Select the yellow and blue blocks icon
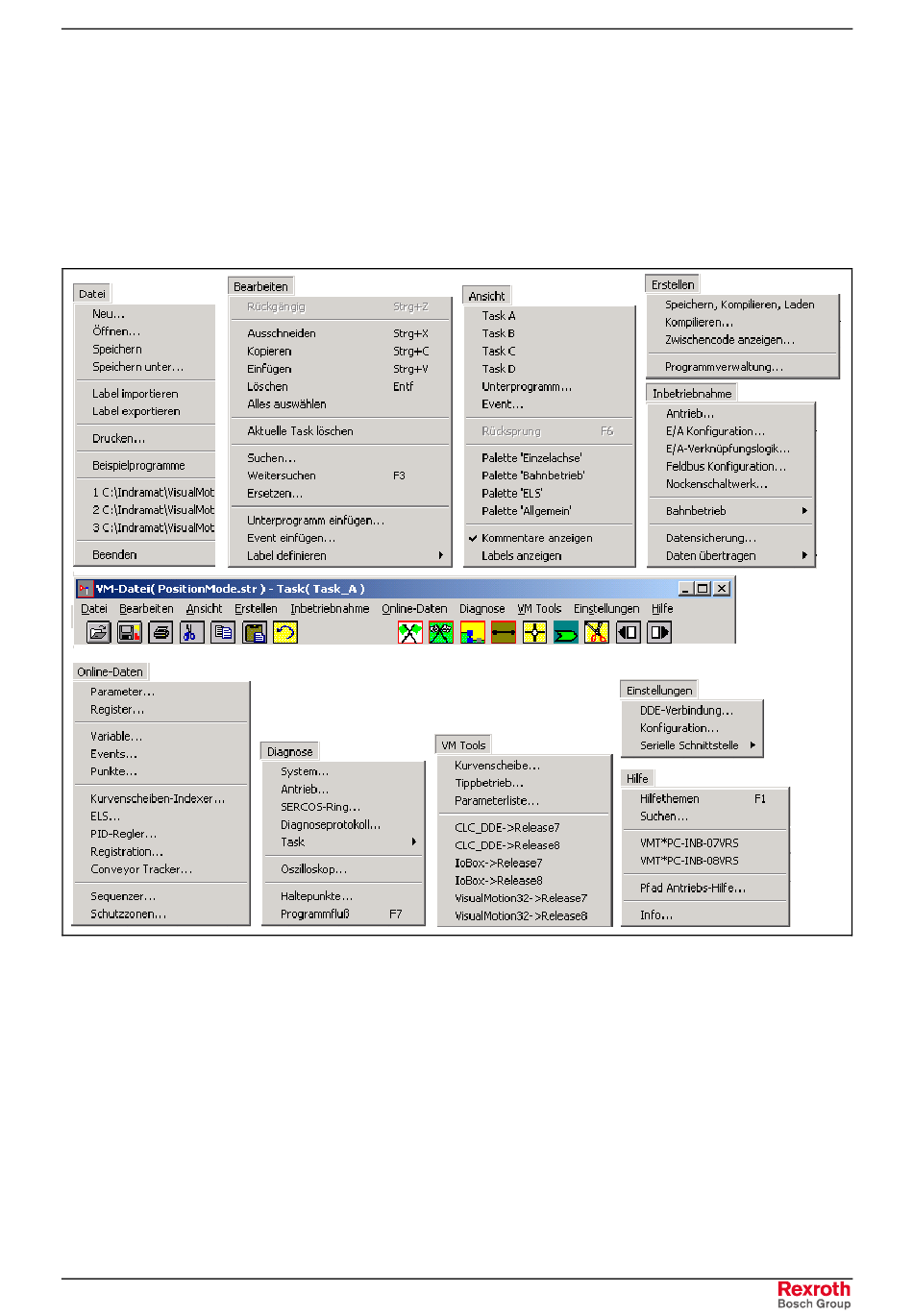Viewport: 913px width, 1316px height. tap(473, 632)
